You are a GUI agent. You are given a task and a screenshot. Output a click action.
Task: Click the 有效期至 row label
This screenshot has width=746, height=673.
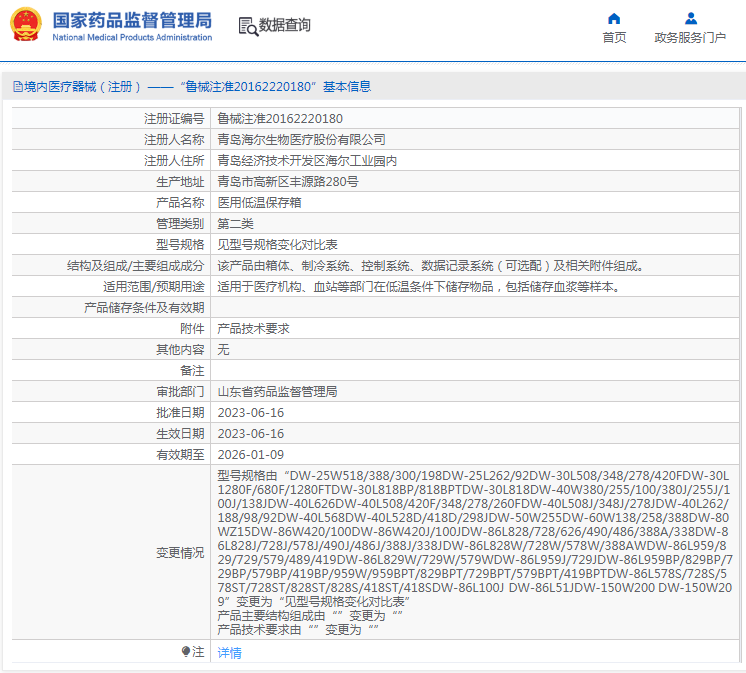[180, 455]
